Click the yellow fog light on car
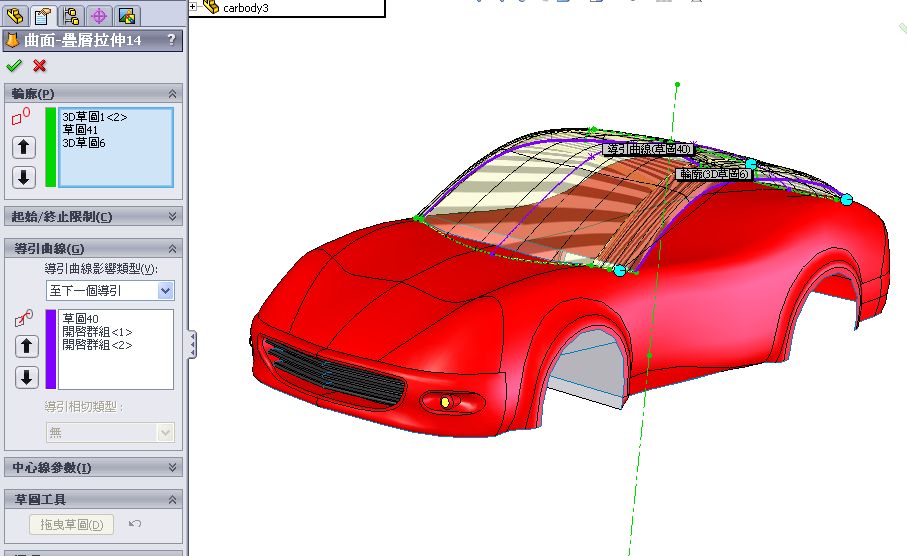Screen dimensions: 907x556 point(445,402)
